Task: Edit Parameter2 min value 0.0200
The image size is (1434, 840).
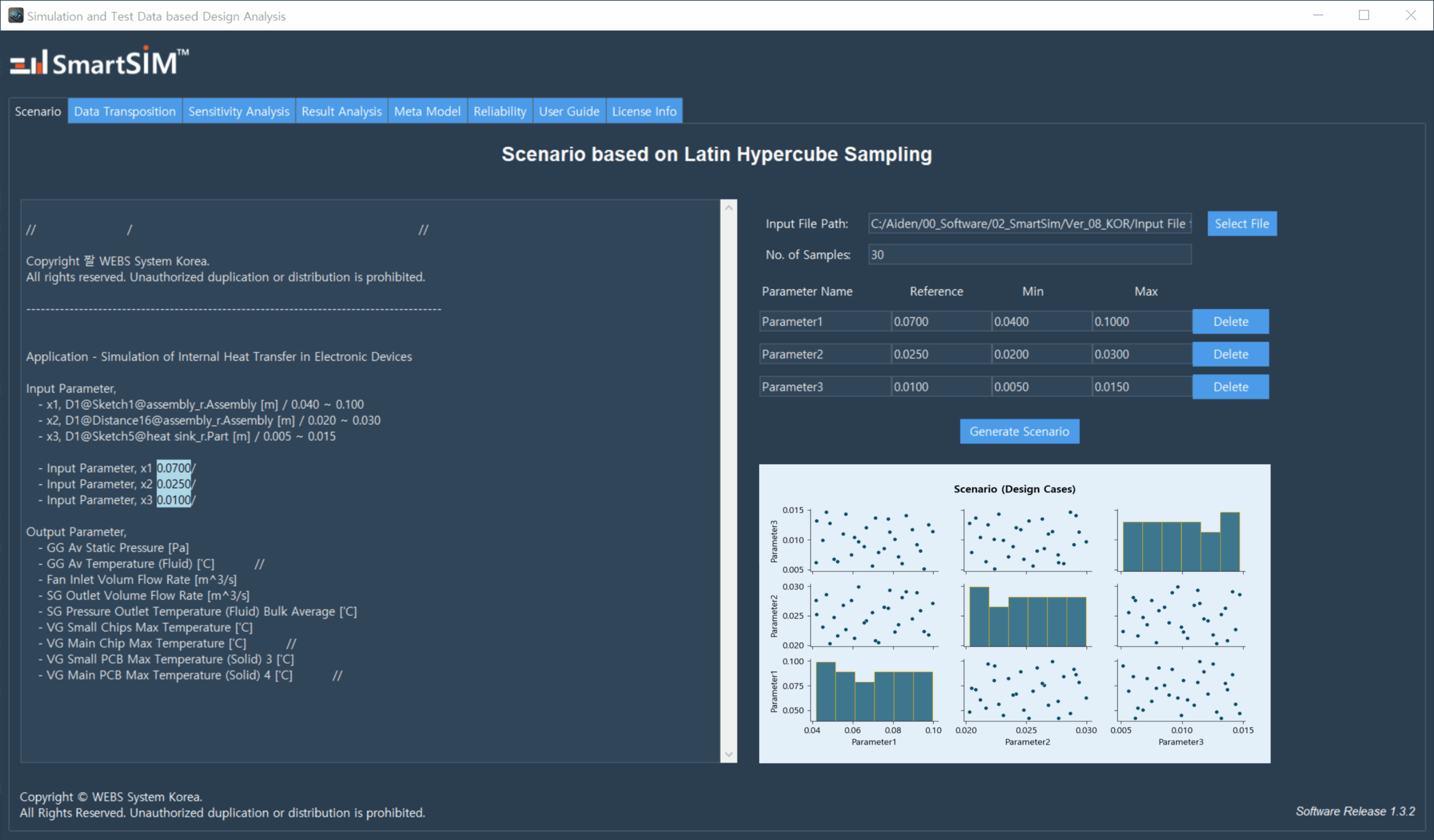Action: point(1041,354)
